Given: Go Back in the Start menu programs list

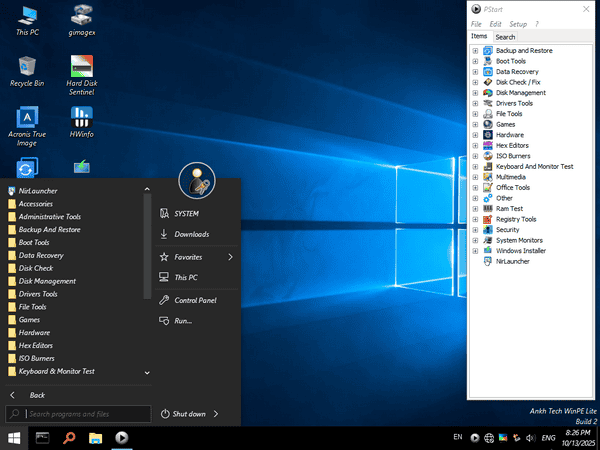Looking at the screenshot, I should [x=36, y=395].
